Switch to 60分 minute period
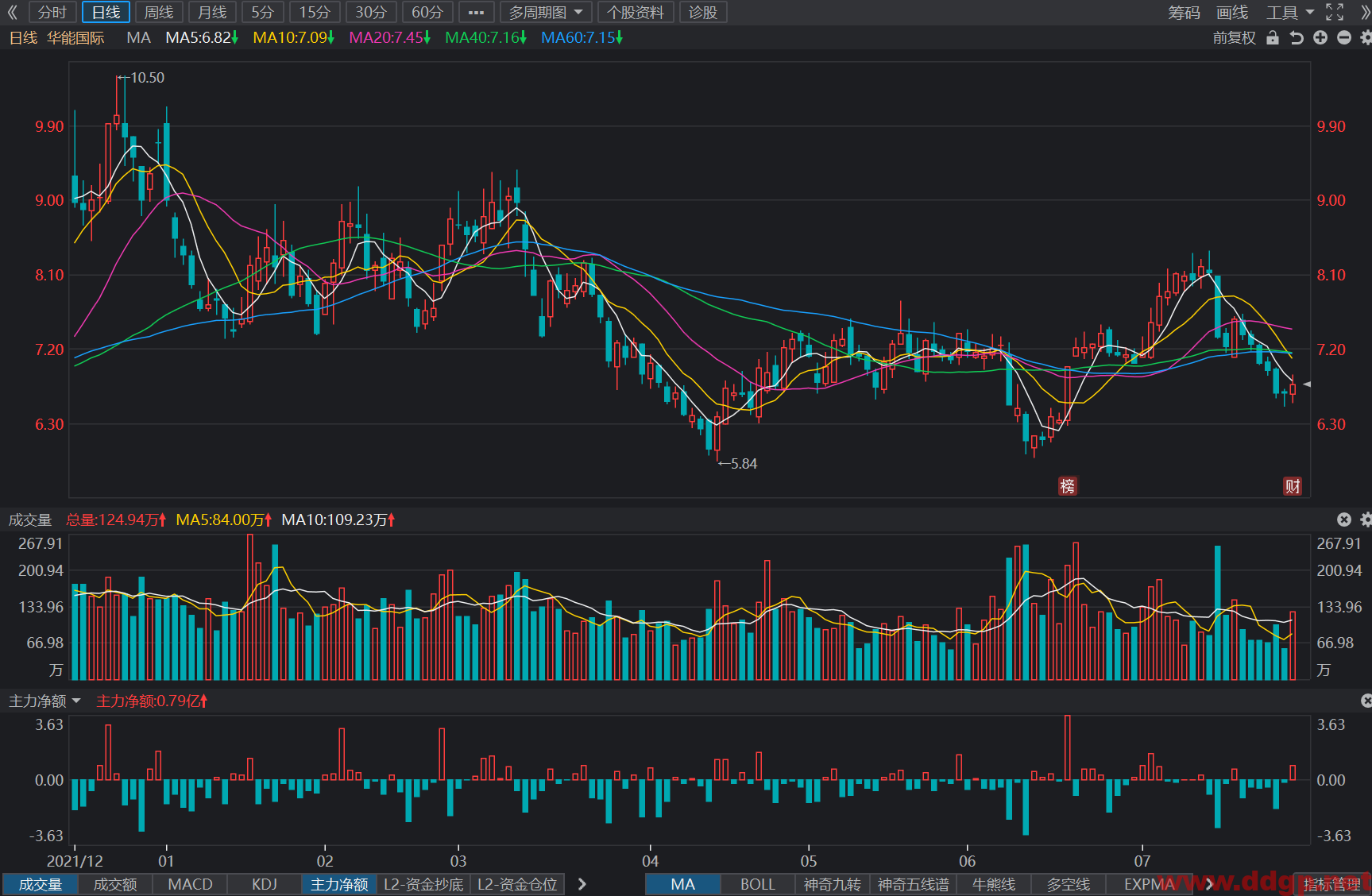Viewport: 1372px width, 896px height. [427, 12]
